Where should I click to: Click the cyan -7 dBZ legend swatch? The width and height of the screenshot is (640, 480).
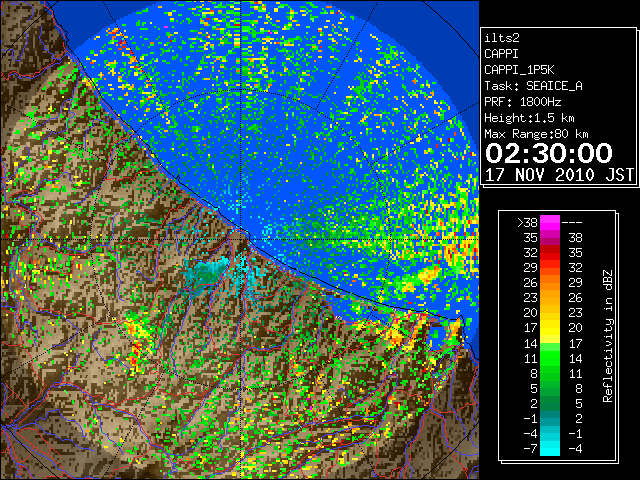(x=550, y=448)
